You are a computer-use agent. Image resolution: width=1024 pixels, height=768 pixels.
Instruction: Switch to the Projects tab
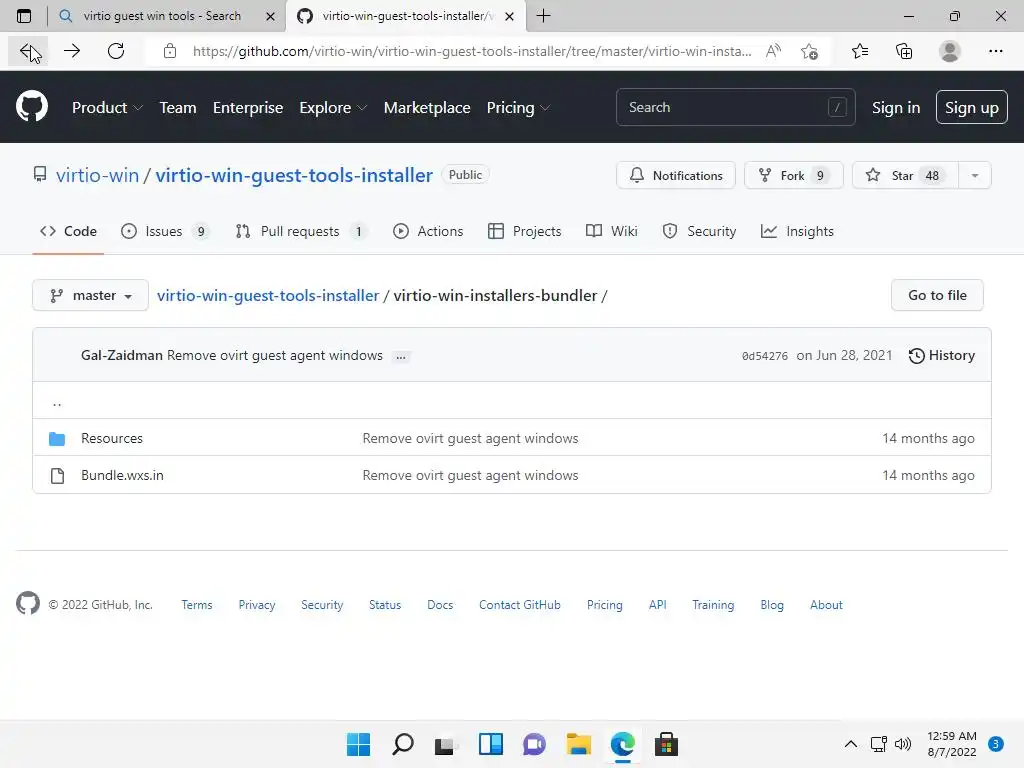click(524, 231)
